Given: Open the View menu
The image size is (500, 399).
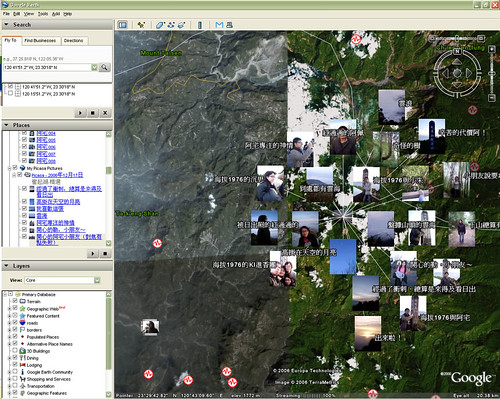Looking at the screenshot, I should tap(29, 14).
